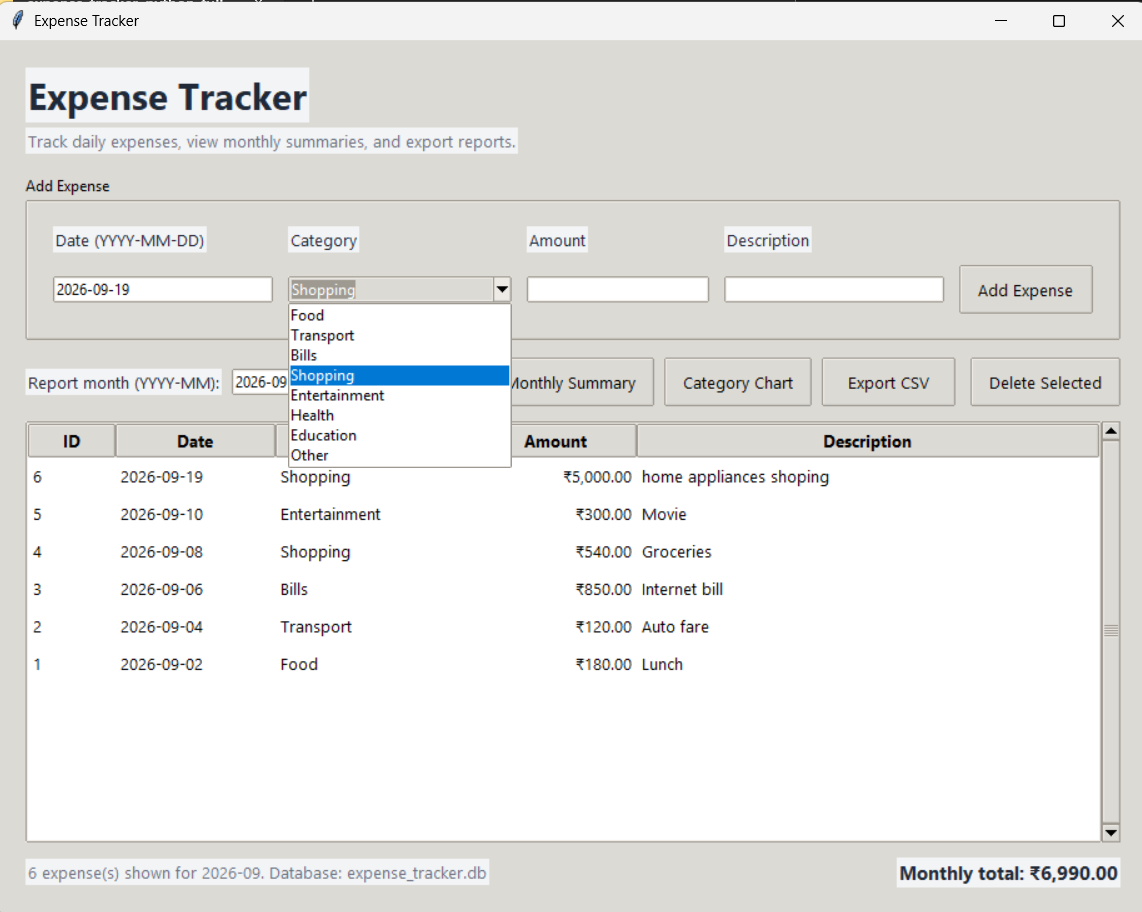Click date cell 2026-09-10
Image resolution: width=1142 pixels, height=912 pixels.
(162, 514)
